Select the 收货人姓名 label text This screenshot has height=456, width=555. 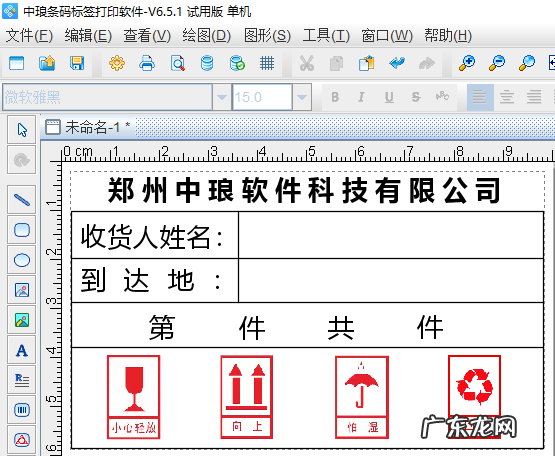coord(152,236)
